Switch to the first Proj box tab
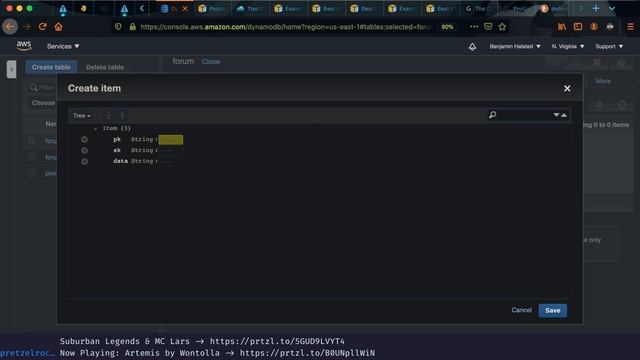This screenshot has width=640, height=360. pyautogui.click(x=212, y=9)
